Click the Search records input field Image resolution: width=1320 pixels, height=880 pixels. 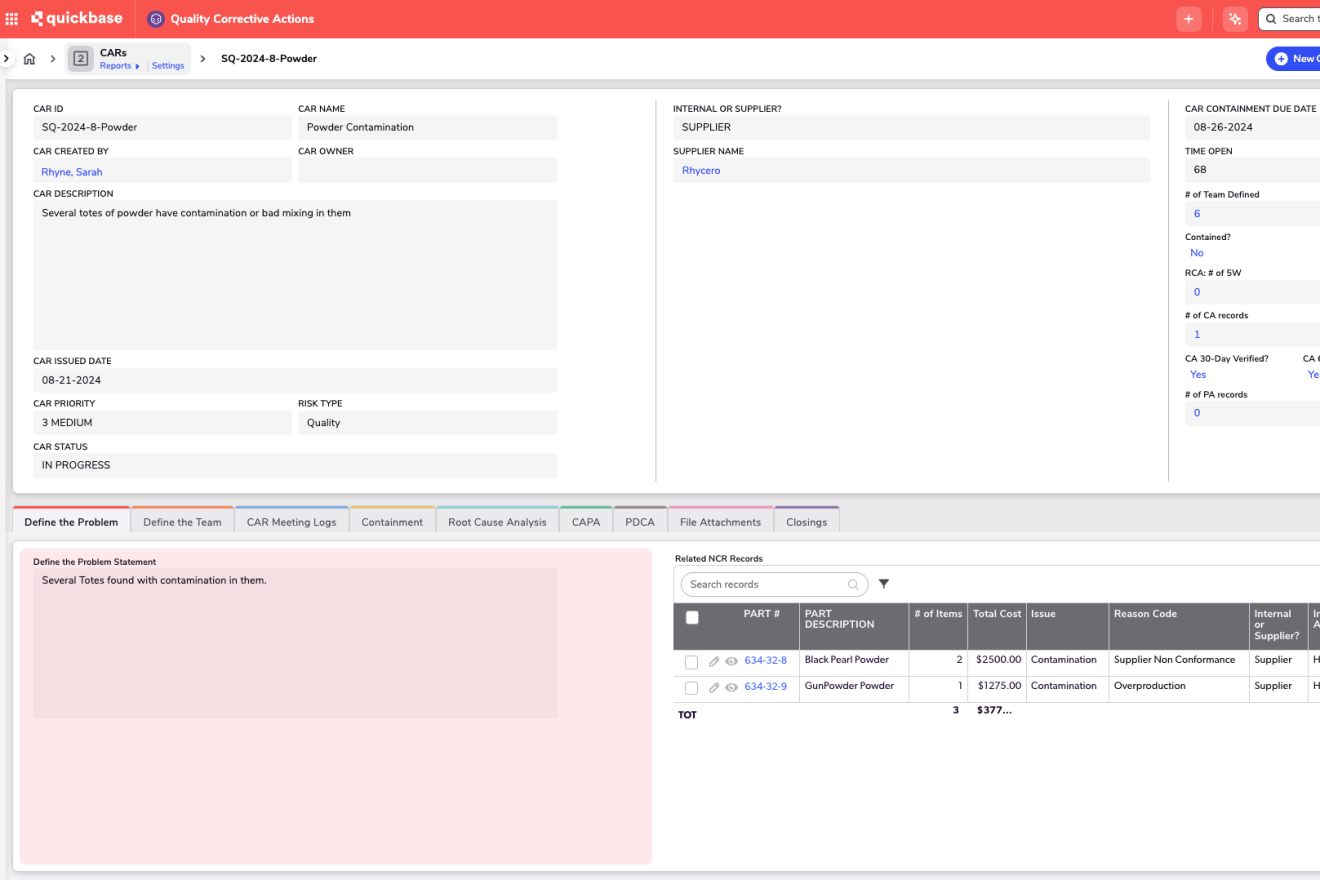click(765, 584)
